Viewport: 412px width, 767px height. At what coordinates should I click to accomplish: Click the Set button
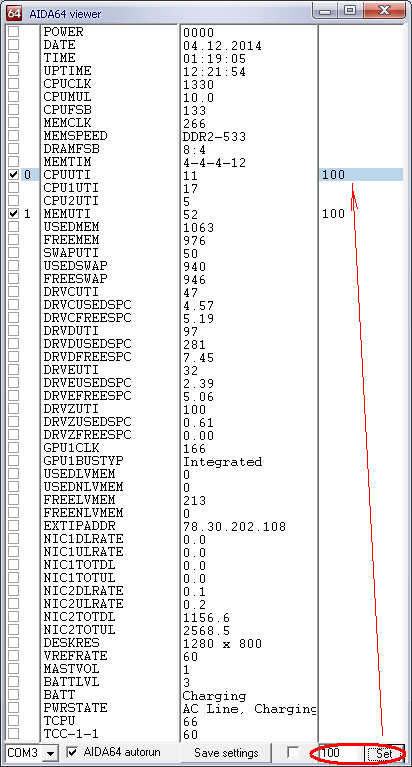coord(384,753)
